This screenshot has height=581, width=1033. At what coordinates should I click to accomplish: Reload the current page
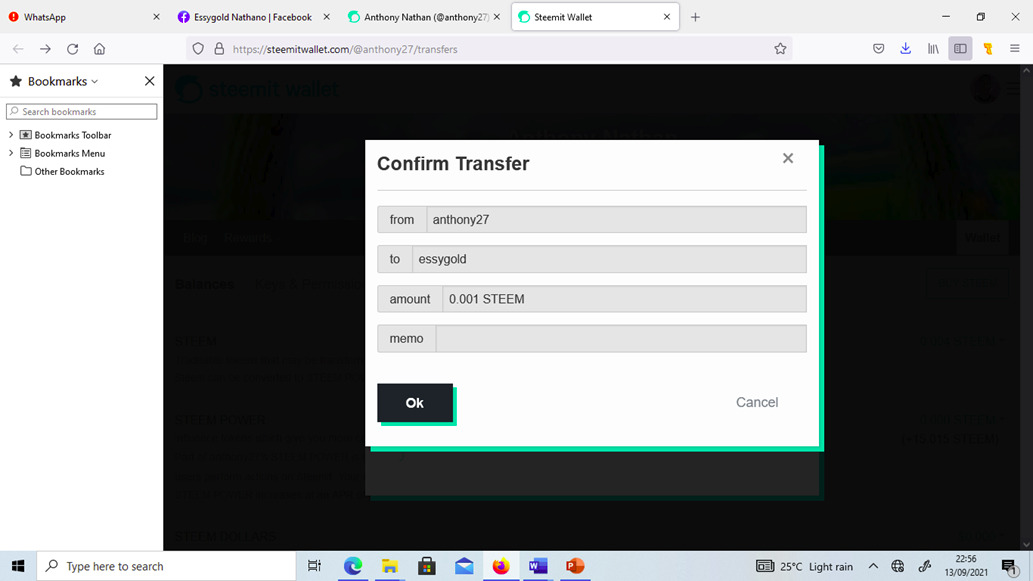pos(72,49)
